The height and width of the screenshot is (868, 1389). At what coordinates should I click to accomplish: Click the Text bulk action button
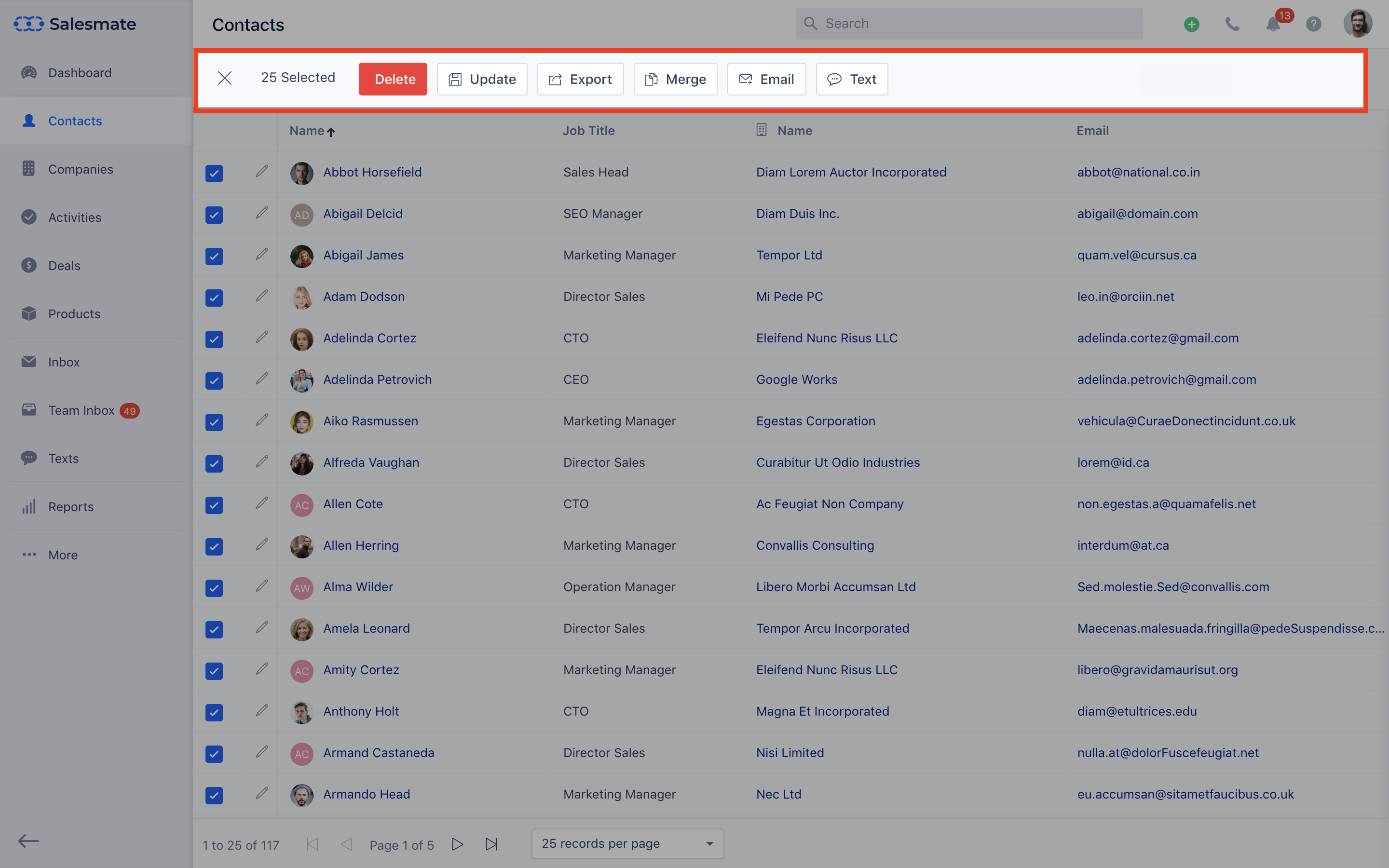coord(852,79)
